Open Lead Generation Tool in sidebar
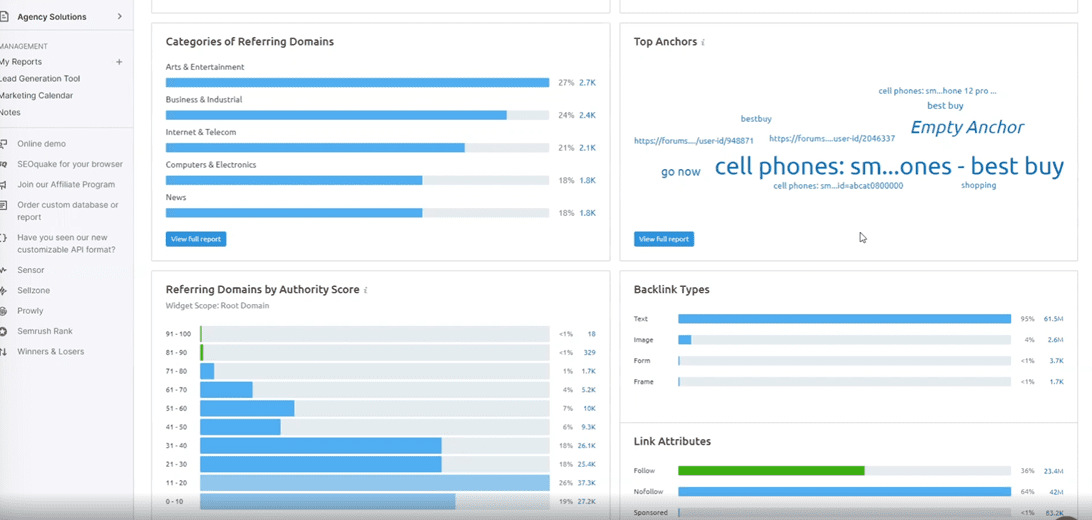 point(40,79)
